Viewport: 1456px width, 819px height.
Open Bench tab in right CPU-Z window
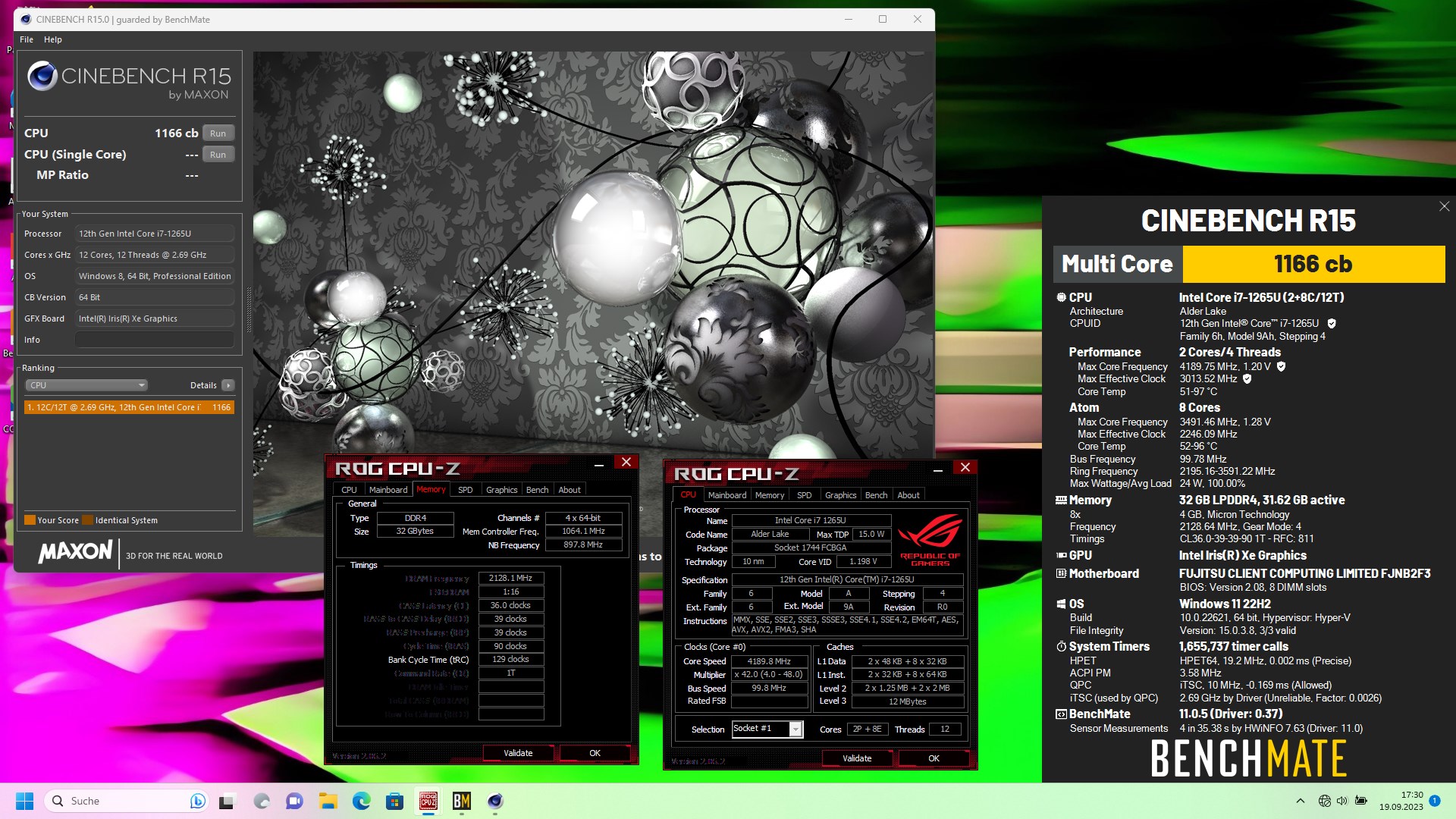tap(877, 495)
